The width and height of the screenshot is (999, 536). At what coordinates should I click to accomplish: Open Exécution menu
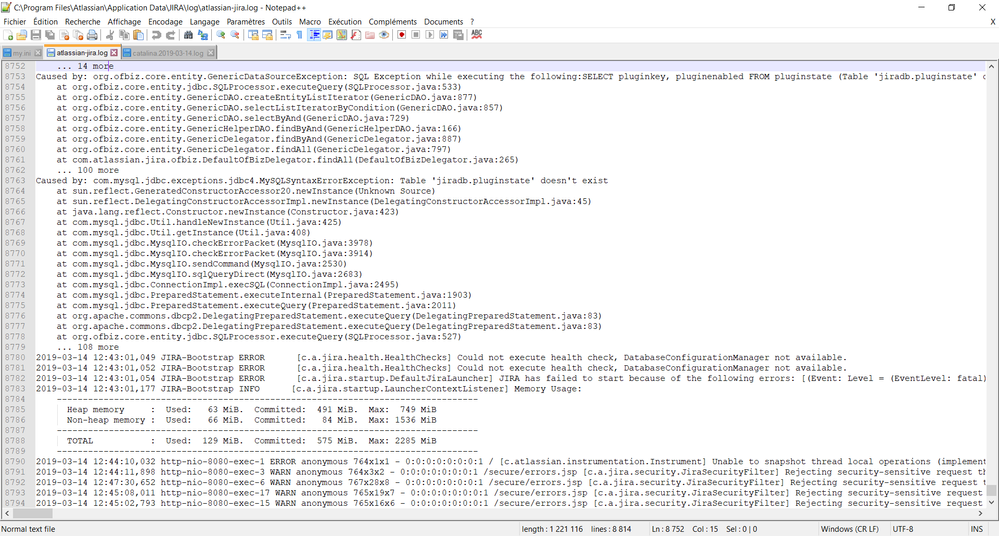(345, 22)
